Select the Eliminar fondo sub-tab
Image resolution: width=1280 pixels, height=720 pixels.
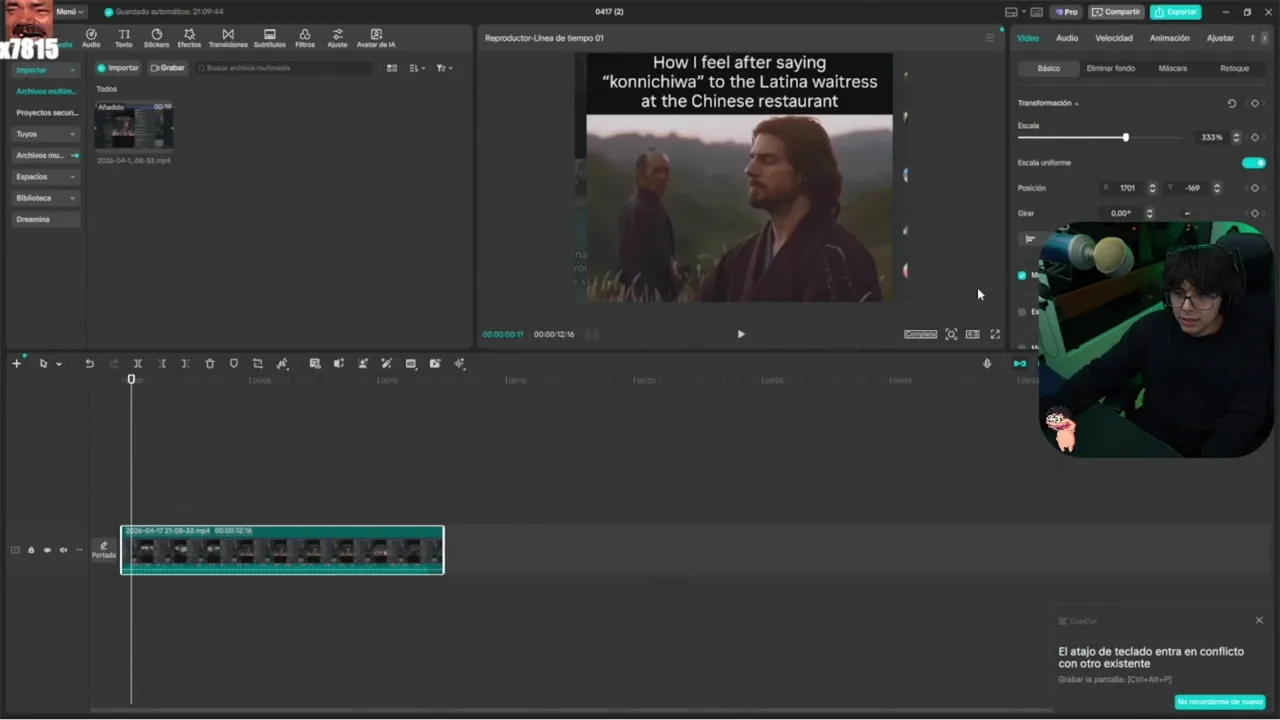point(1111,68)
